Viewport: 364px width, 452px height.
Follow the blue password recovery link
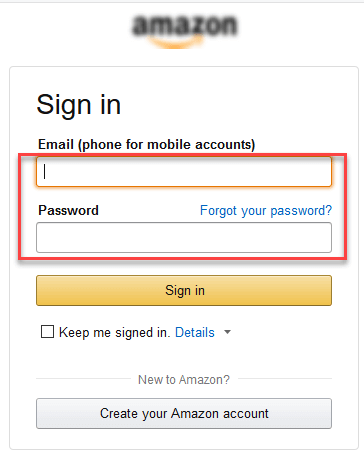click(266, 211)
